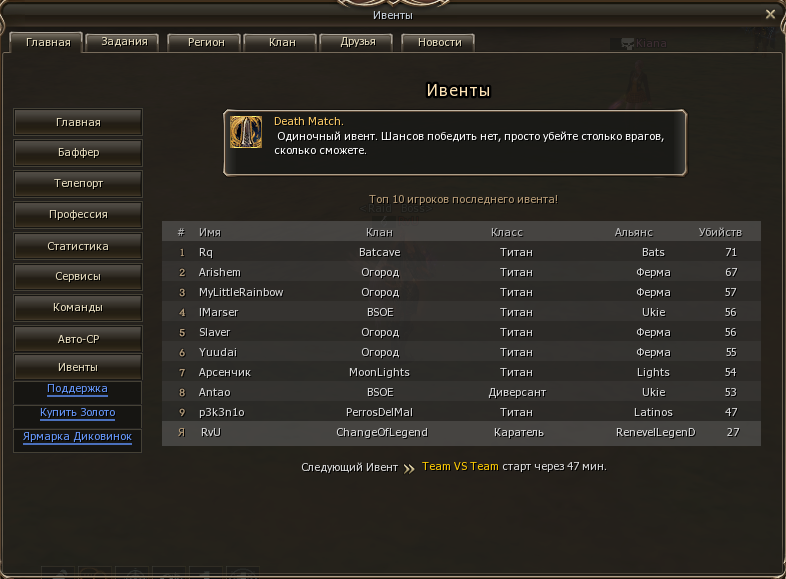This screenshot has height=579, width=786.
Task: Open the Поддержка link
Action: click(x=77, y=389)
